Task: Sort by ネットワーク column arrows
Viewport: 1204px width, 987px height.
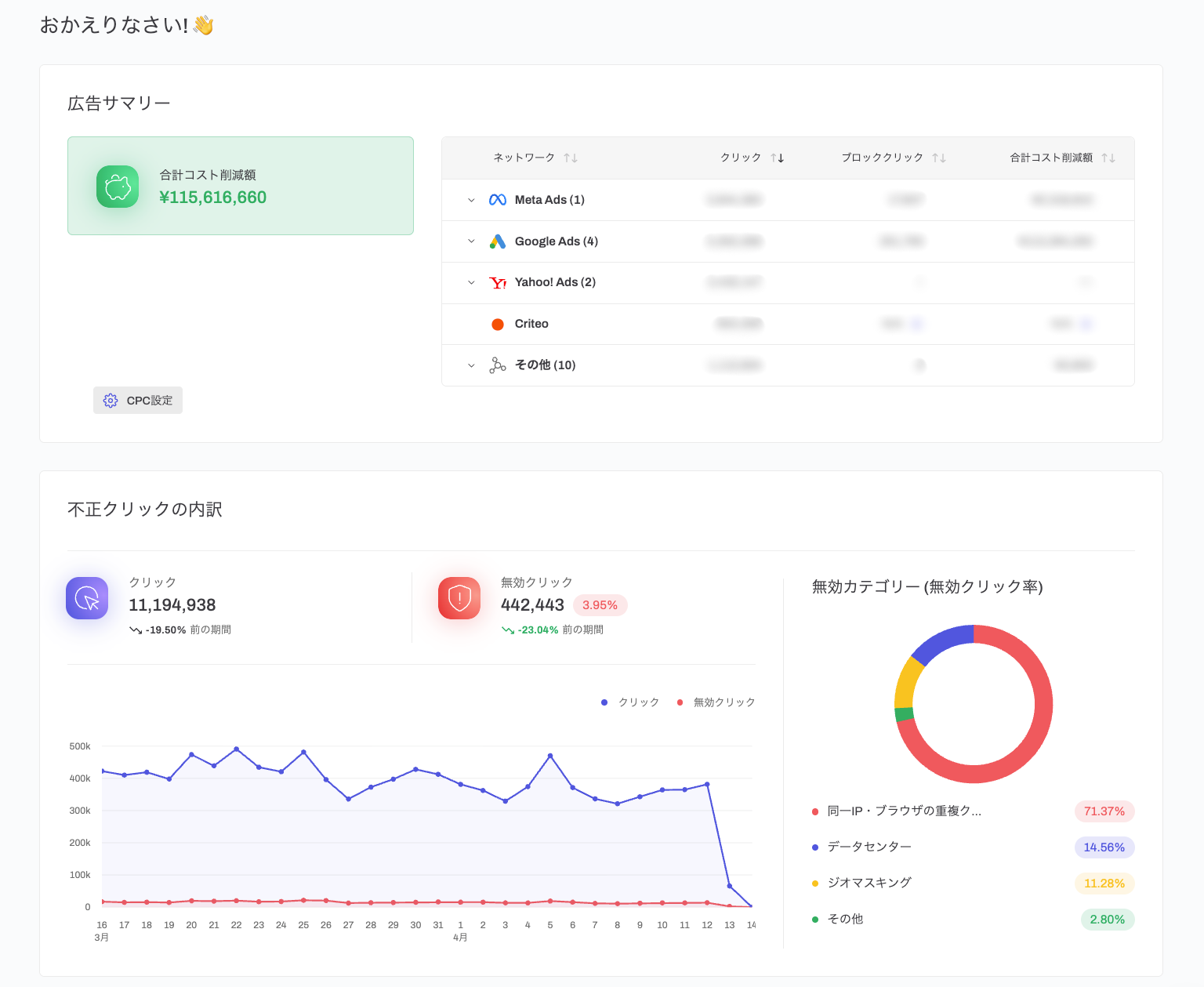Action: 571,158
